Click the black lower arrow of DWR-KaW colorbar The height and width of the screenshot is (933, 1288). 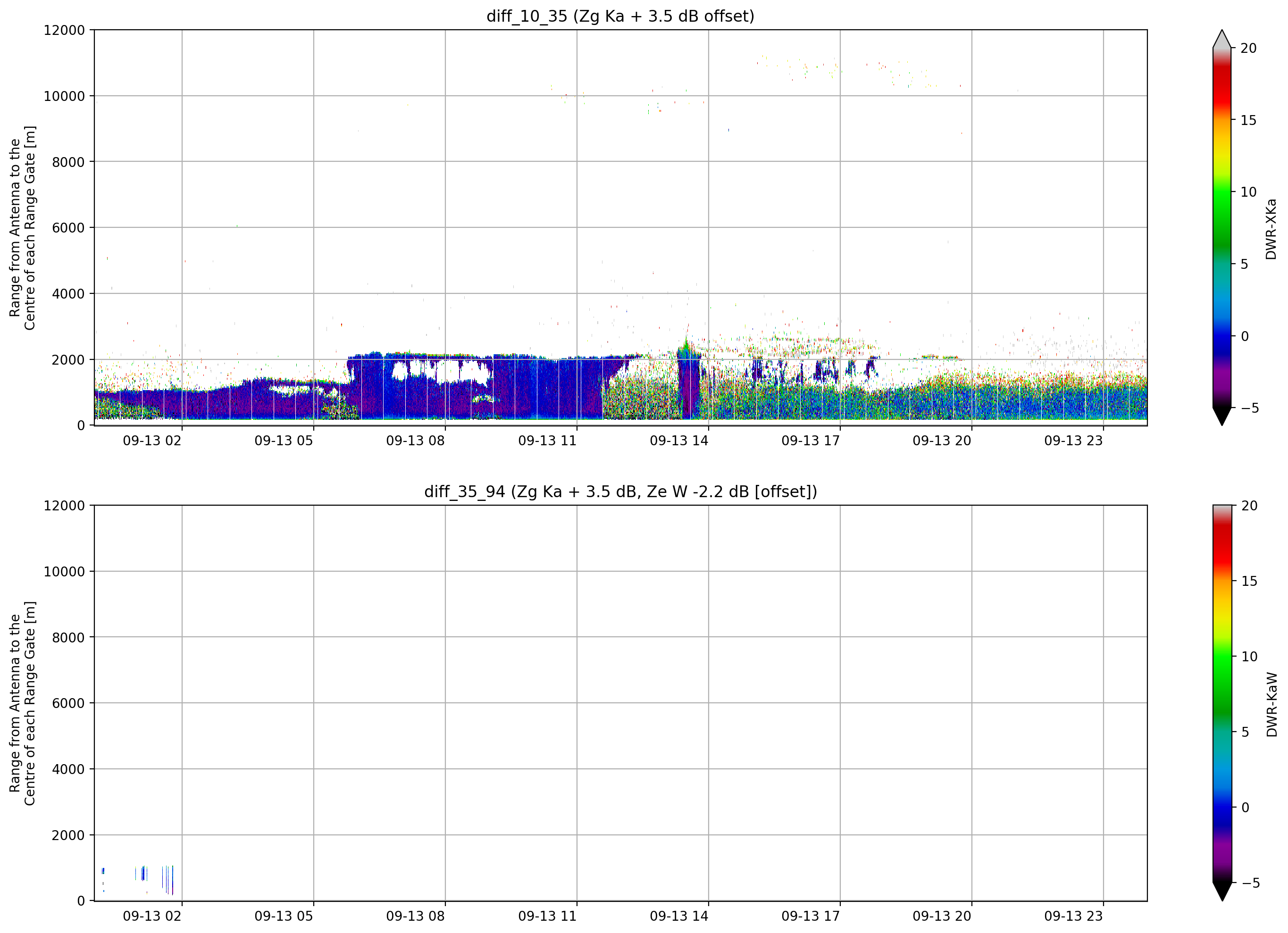(1222, 891)
